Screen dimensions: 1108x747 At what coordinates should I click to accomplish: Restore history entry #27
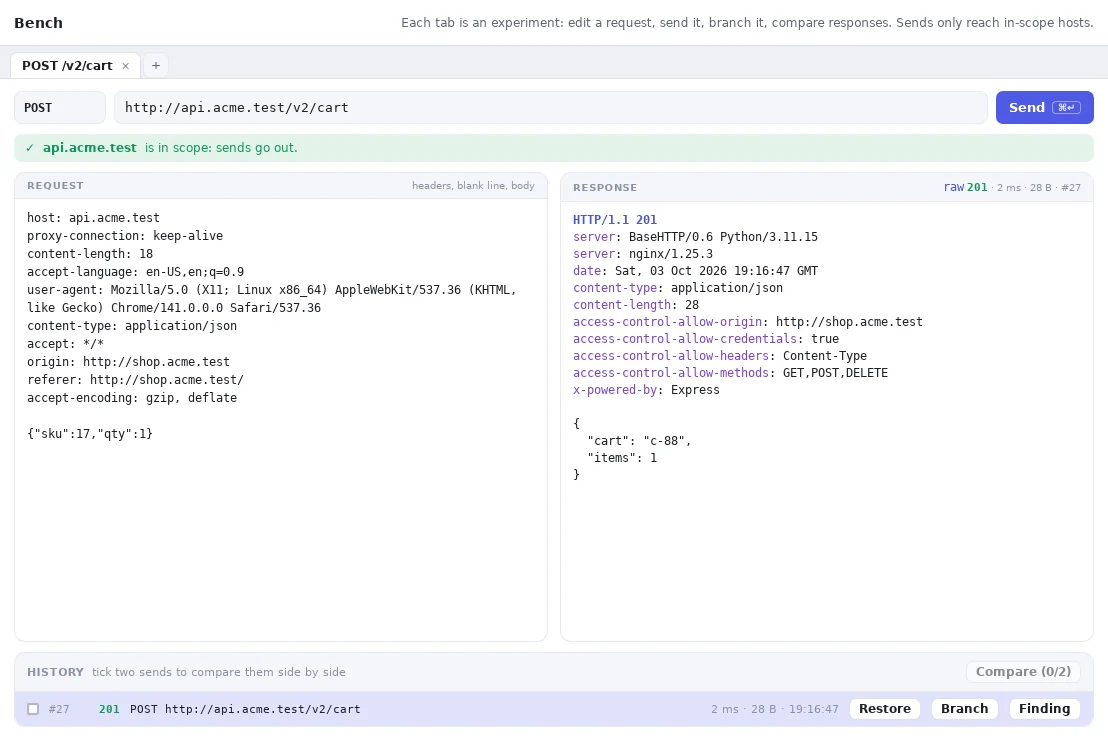[x=885, y=709]
